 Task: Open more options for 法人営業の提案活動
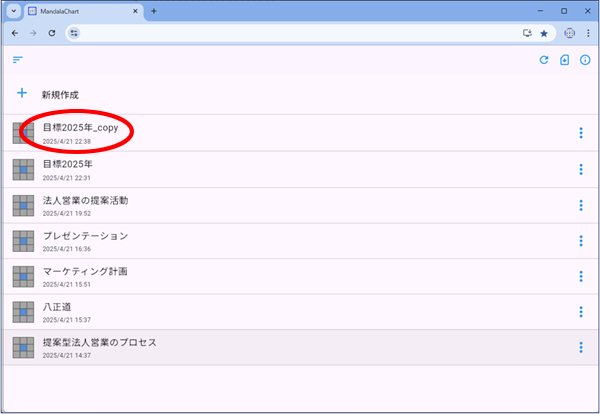(581, 205)
